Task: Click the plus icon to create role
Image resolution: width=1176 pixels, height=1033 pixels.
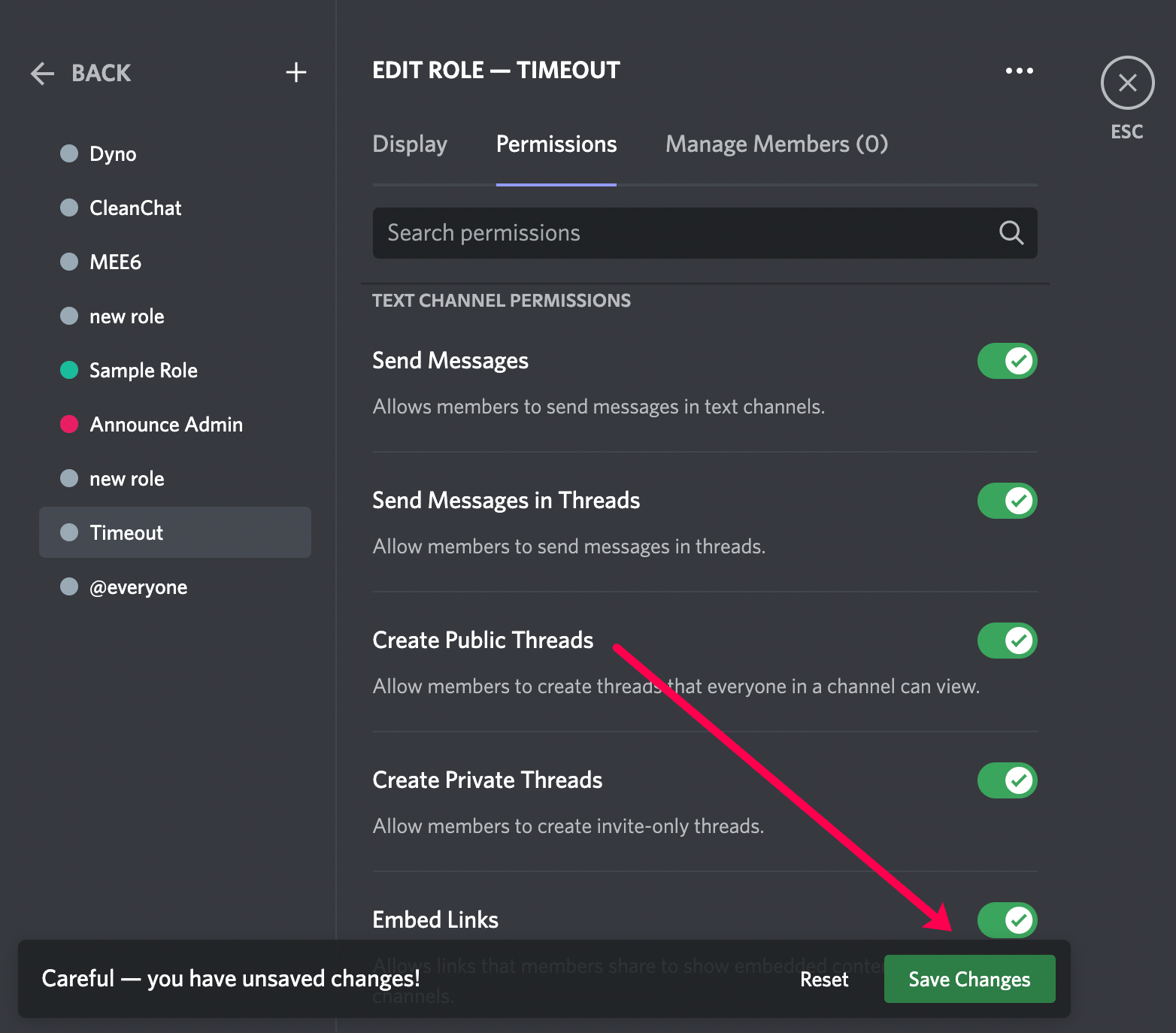Action: 296,72
